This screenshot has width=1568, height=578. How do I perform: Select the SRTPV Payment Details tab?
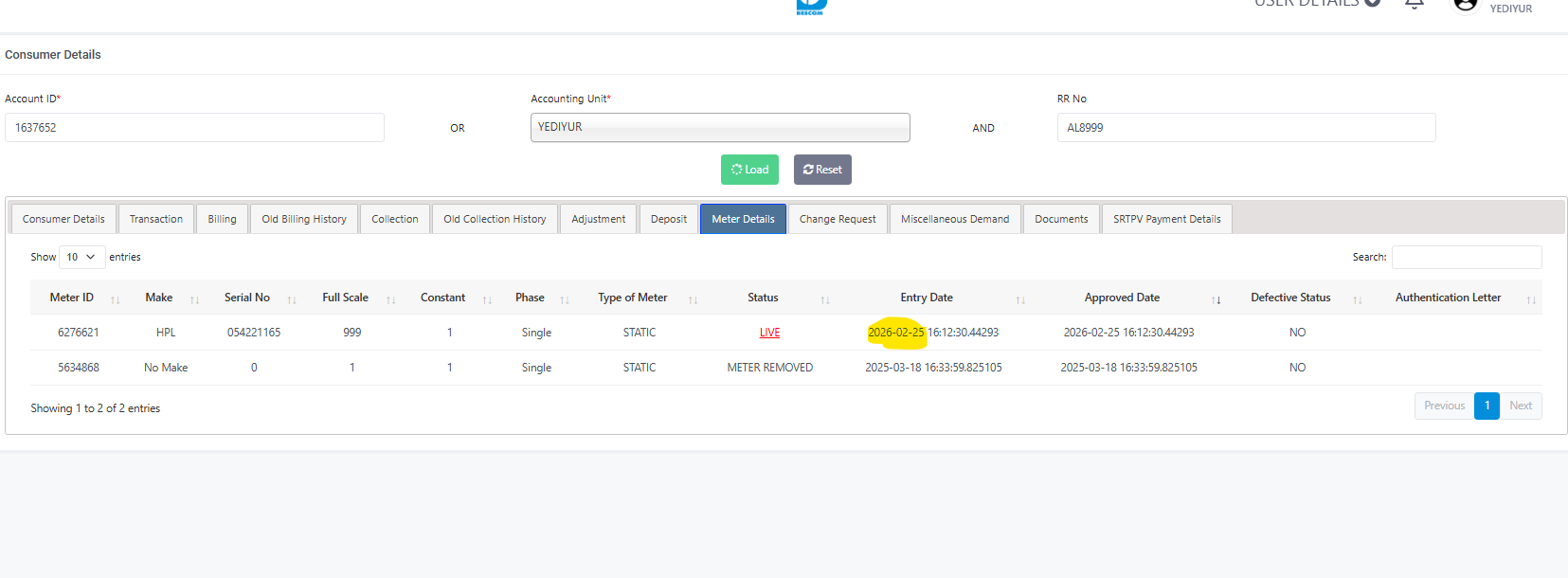[x=1166, y=219]
